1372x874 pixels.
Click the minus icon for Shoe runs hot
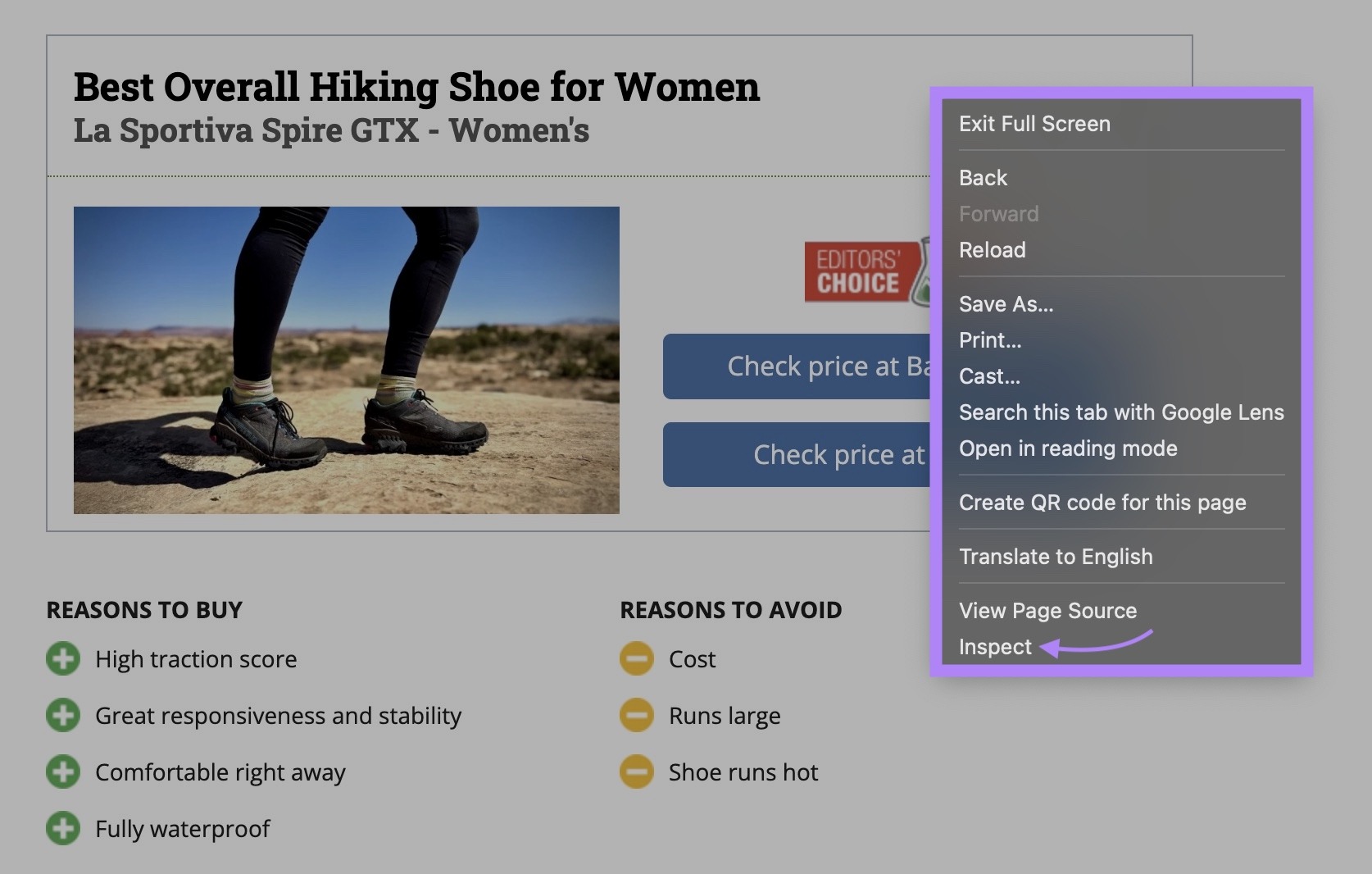tap(638, 772)
